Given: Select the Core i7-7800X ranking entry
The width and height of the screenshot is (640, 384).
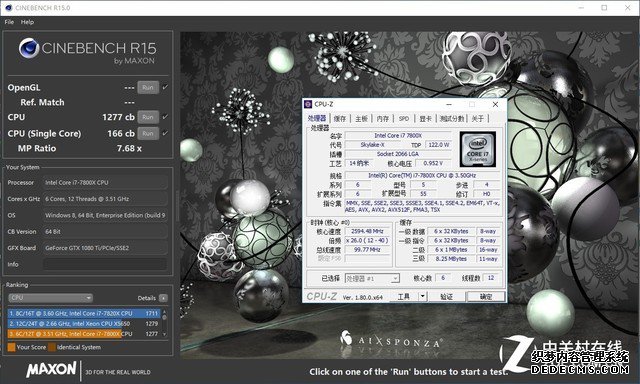Looking at the screenshot, I should point(84,334).
